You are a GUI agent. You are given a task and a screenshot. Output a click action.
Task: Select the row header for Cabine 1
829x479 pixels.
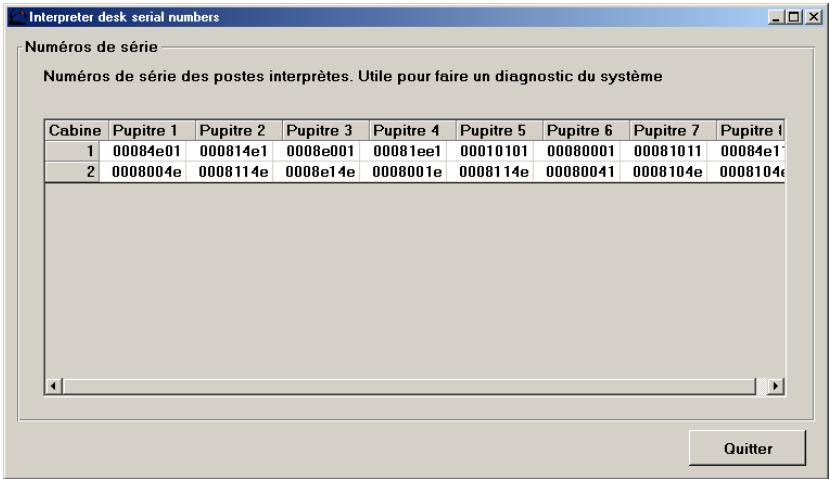(x=72, y=151)
